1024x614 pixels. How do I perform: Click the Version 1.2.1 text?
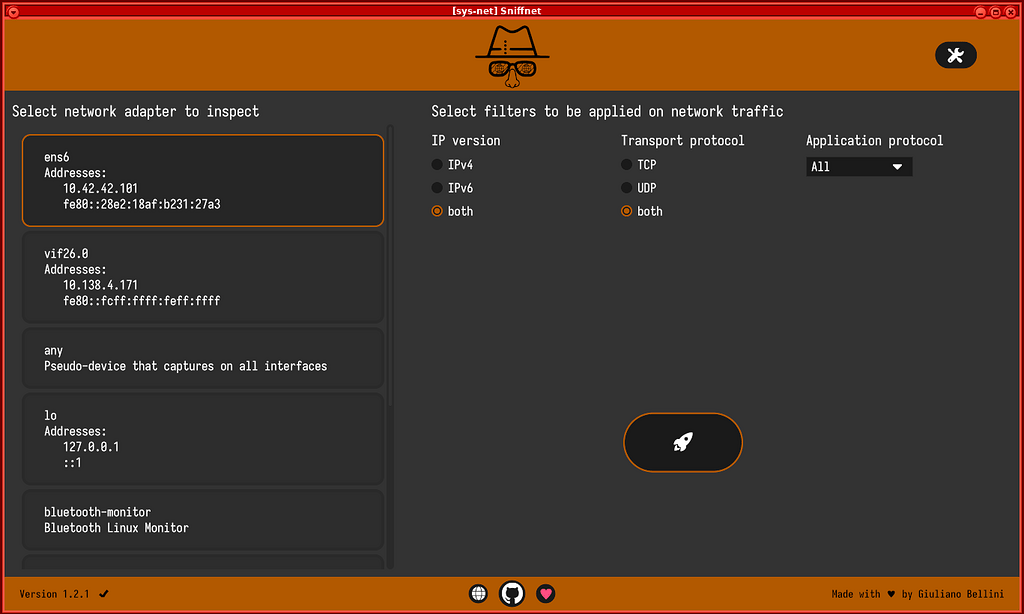coord(54,594)
